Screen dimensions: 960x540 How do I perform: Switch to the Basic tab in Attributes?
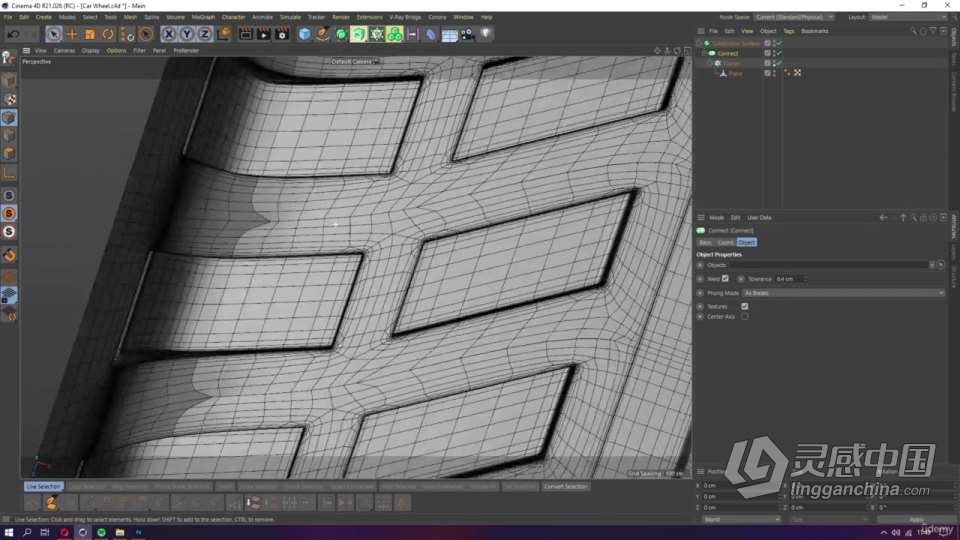coord(705,242)
